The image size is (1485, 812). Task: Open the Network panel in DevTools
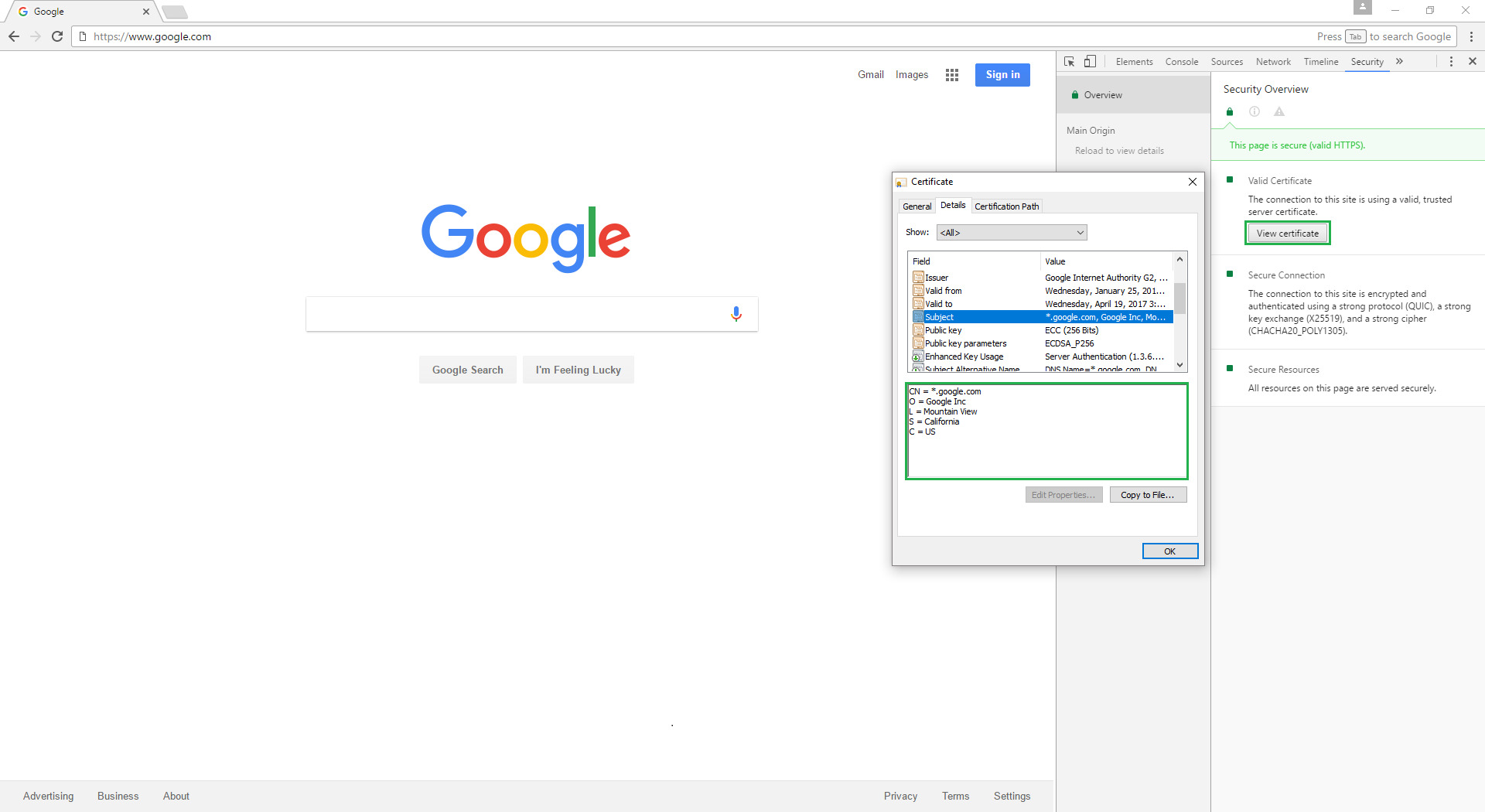click(x=1273, y=61)
